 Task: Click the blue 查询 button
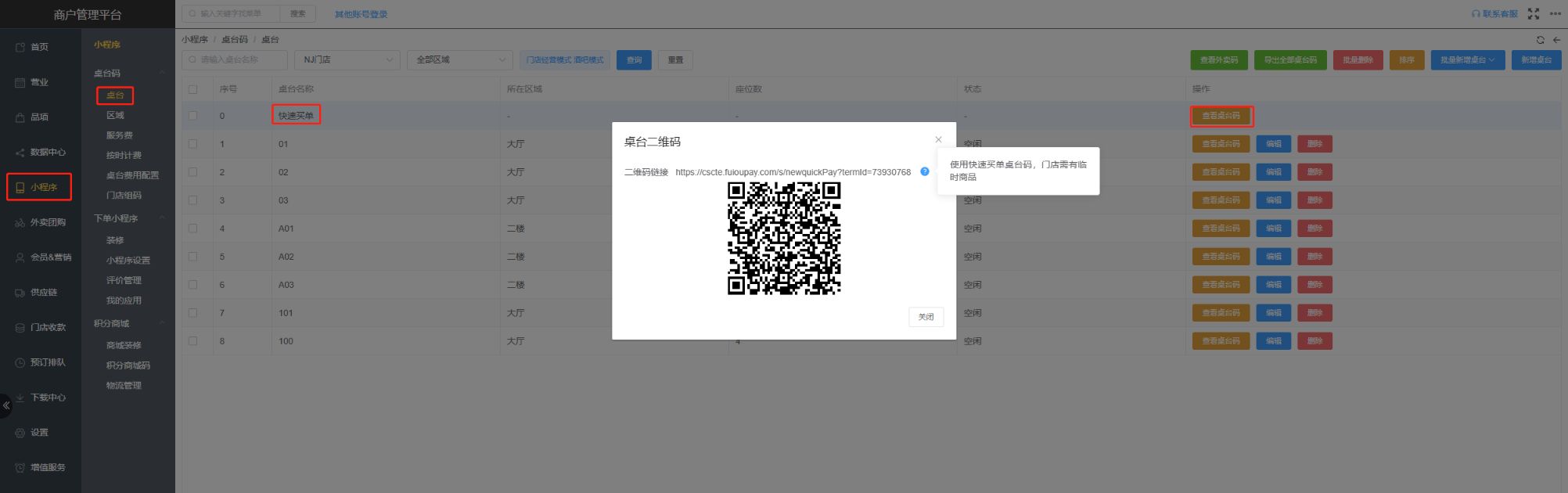click(634, 60)
